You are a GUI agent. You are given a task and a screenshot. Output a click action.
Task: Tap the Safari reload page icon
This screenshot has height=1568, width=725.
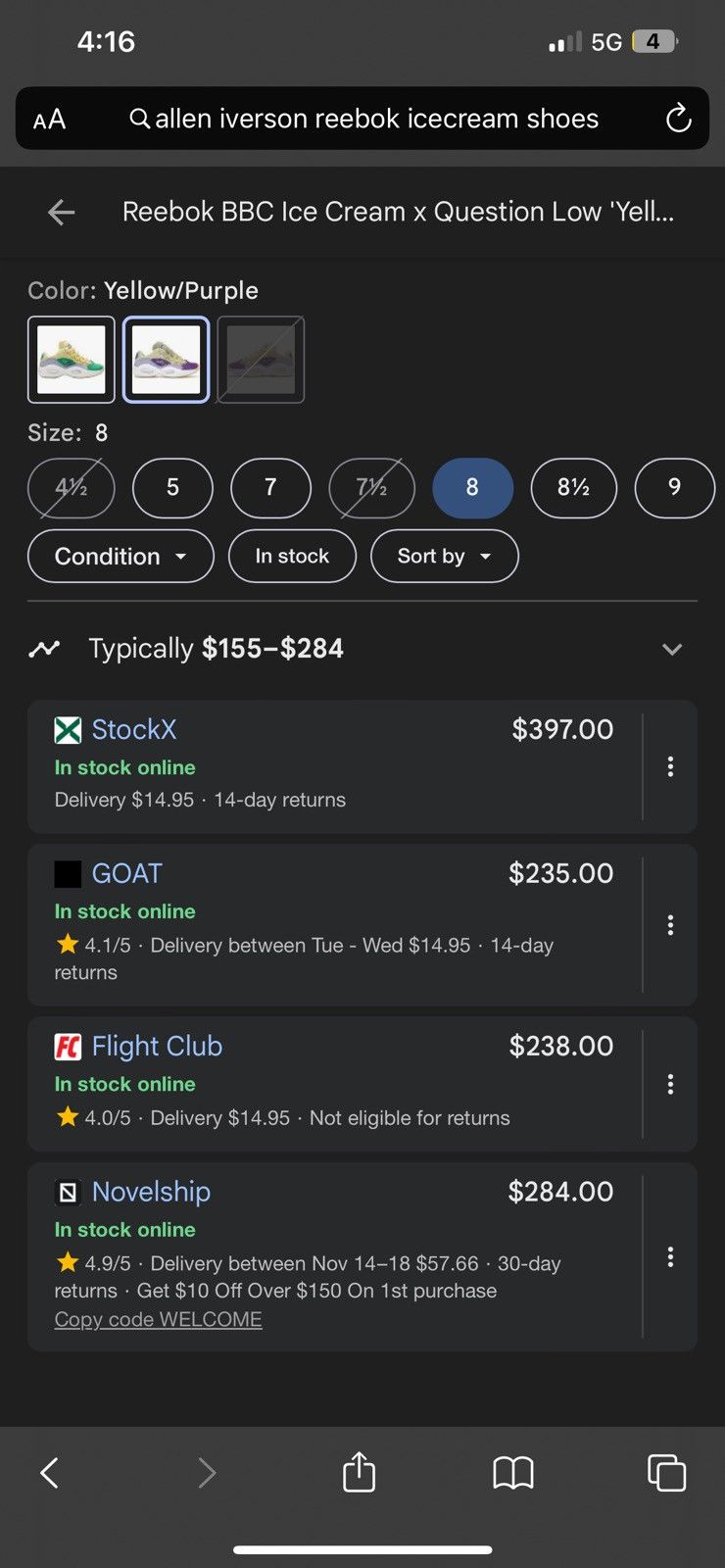coord(678,120)
